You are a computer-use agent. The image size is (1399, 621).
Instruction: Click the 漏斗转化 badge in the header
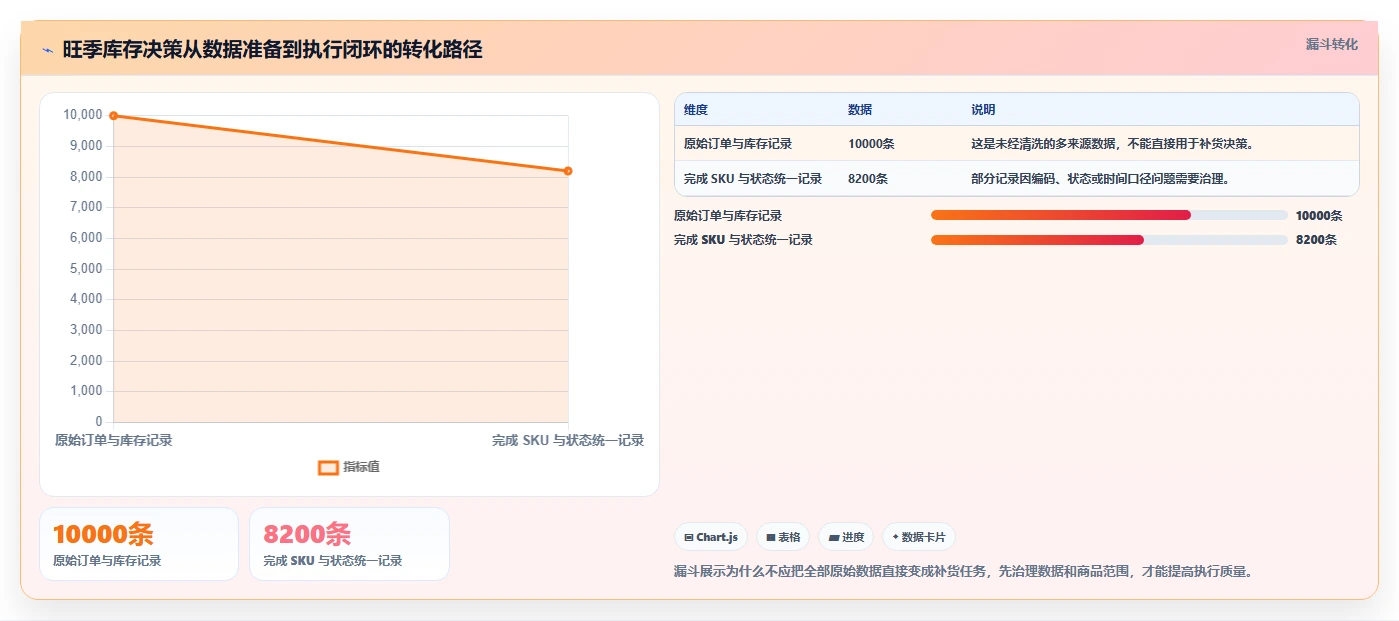[1331, 45]
